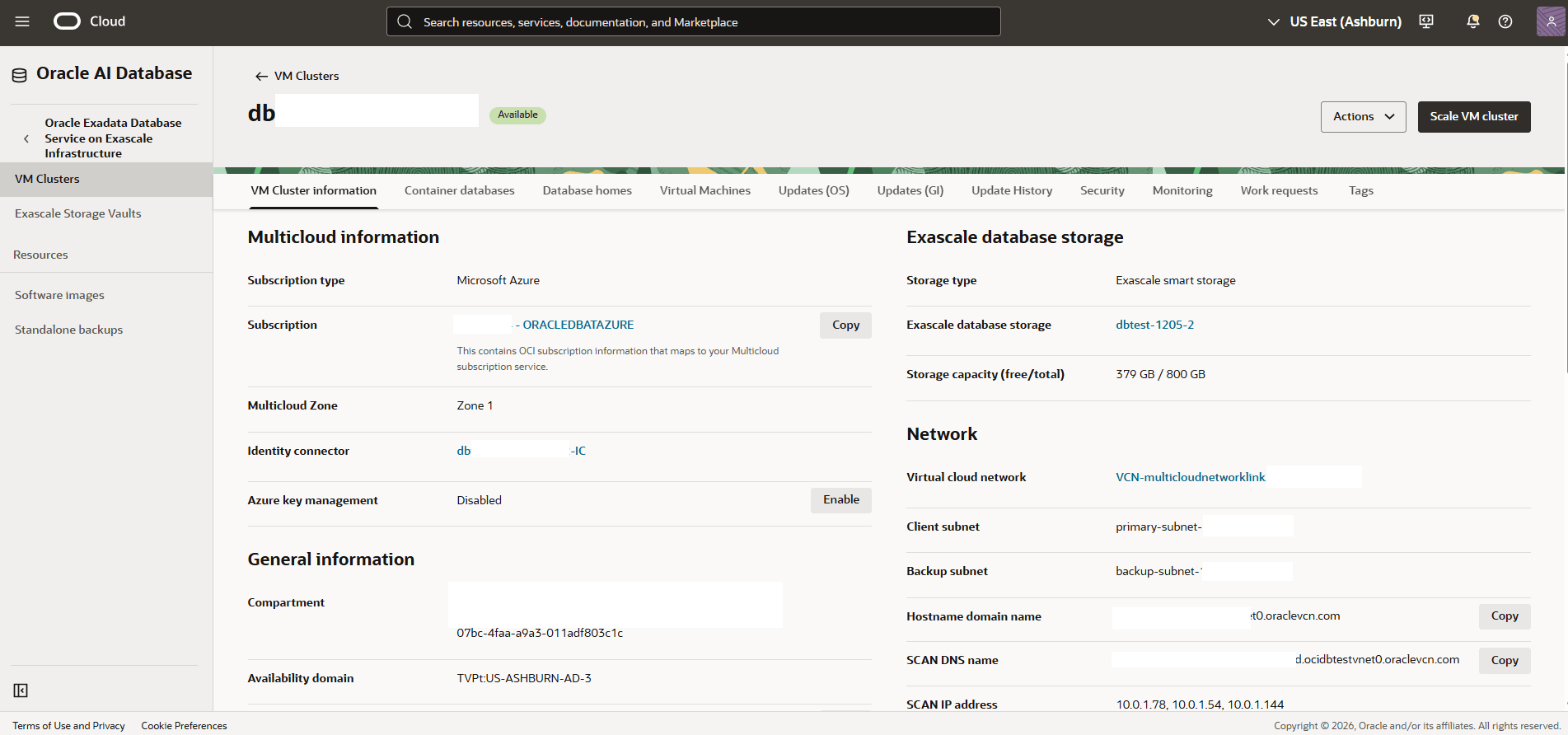Click the Oracle Cloud logo
This screenshot has width=1568, height=735.
[89, 21]
